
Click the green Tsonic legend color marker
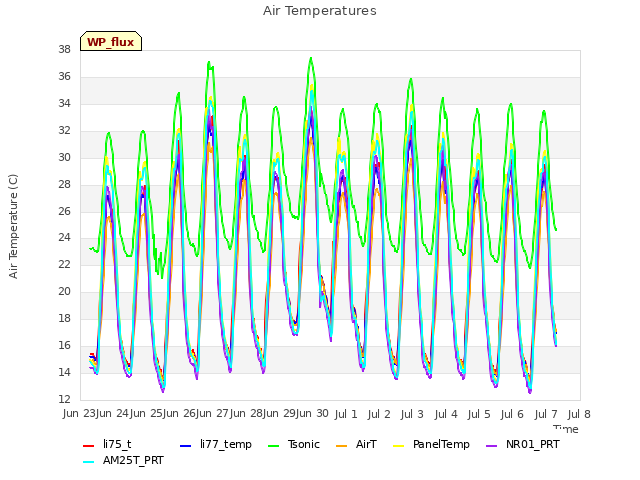pos(273,446)
